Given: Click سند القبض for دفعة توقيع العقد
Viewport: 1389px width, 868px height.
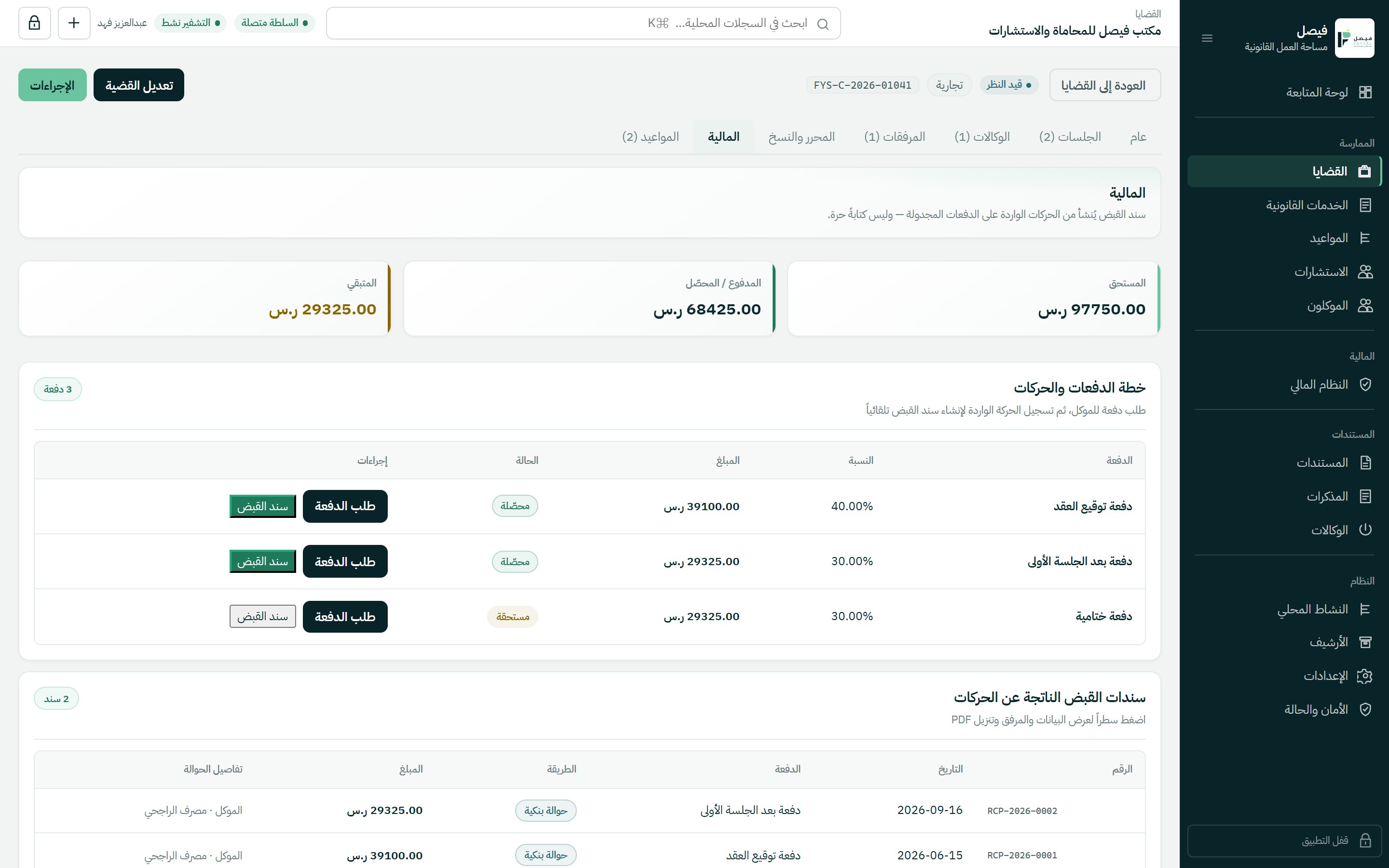Looking at the screenshot, I should [263, 506].
